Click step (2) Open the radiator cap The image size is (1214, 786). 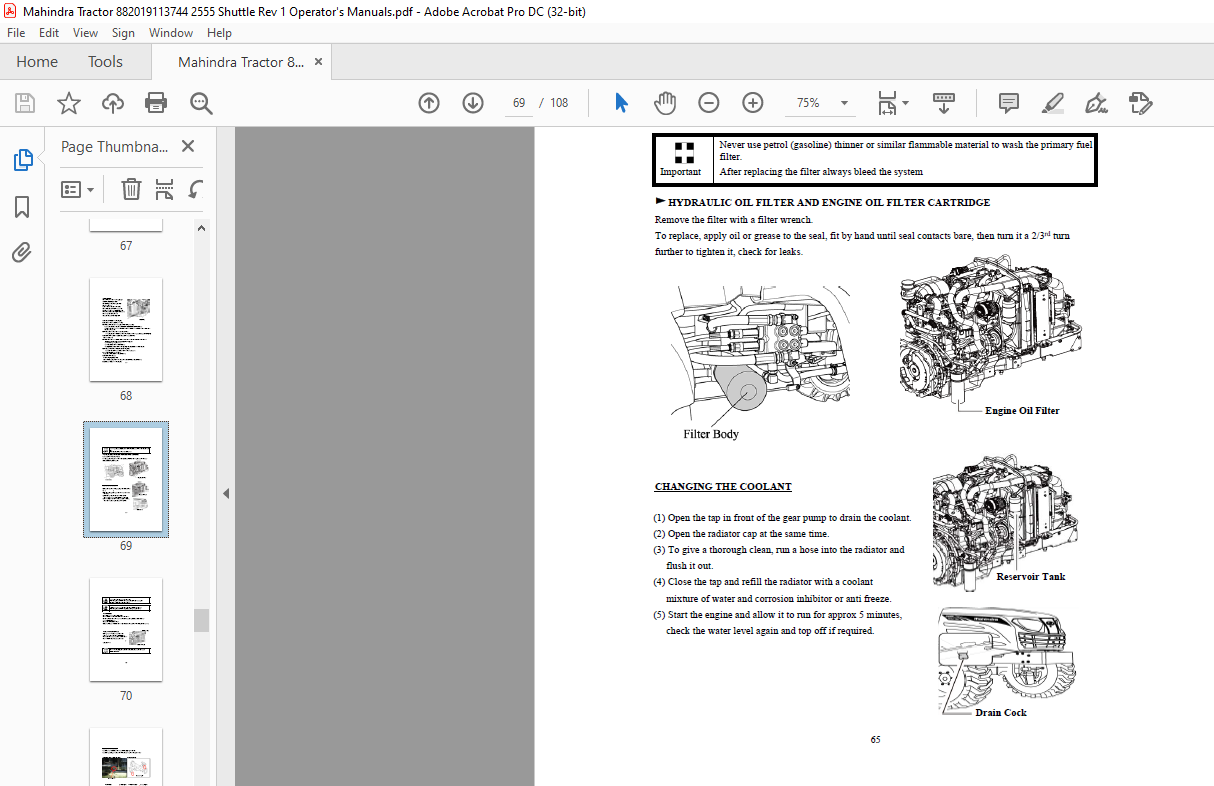pyautogui.click(x=741, y=534)
